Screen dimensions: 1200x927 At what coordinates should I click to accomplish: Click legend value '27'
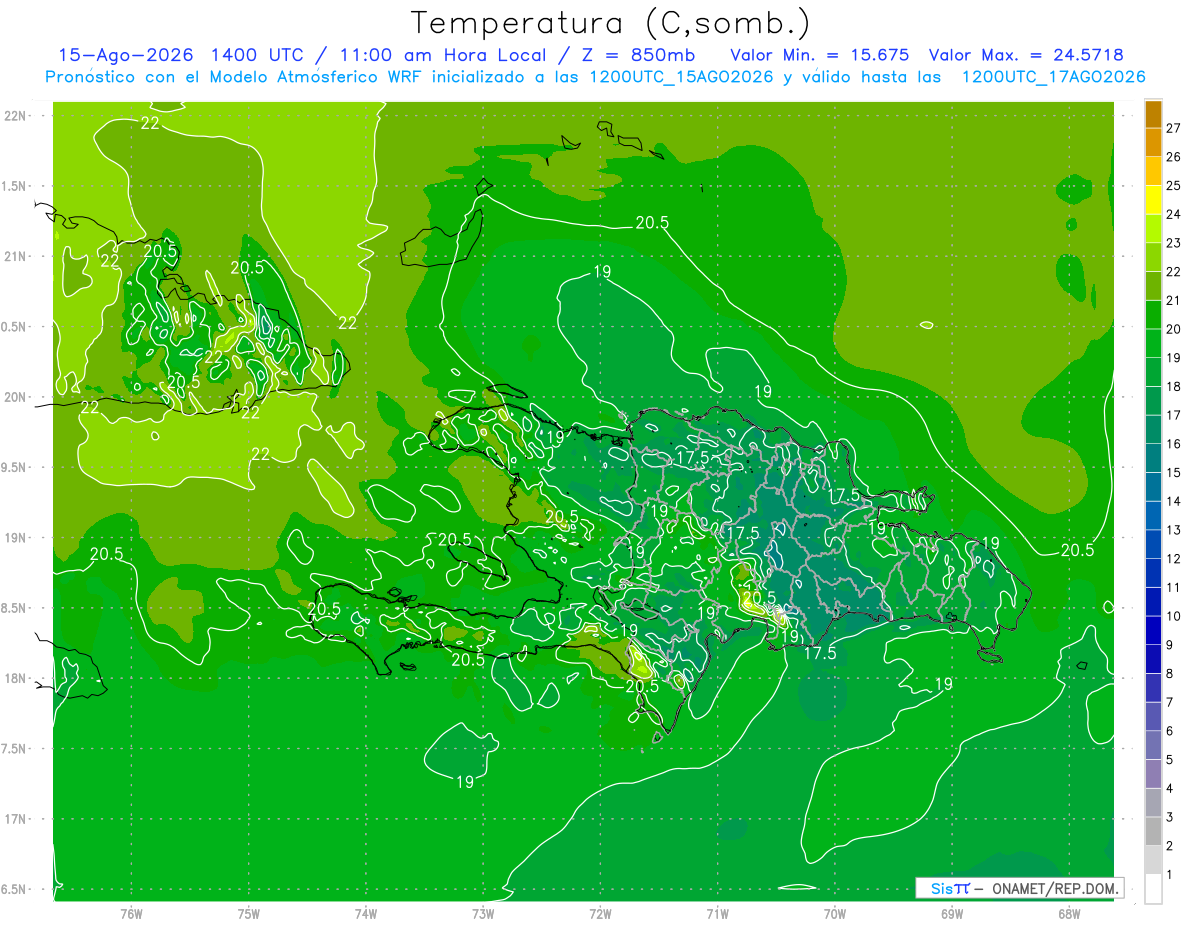[x=1174, y=128]
